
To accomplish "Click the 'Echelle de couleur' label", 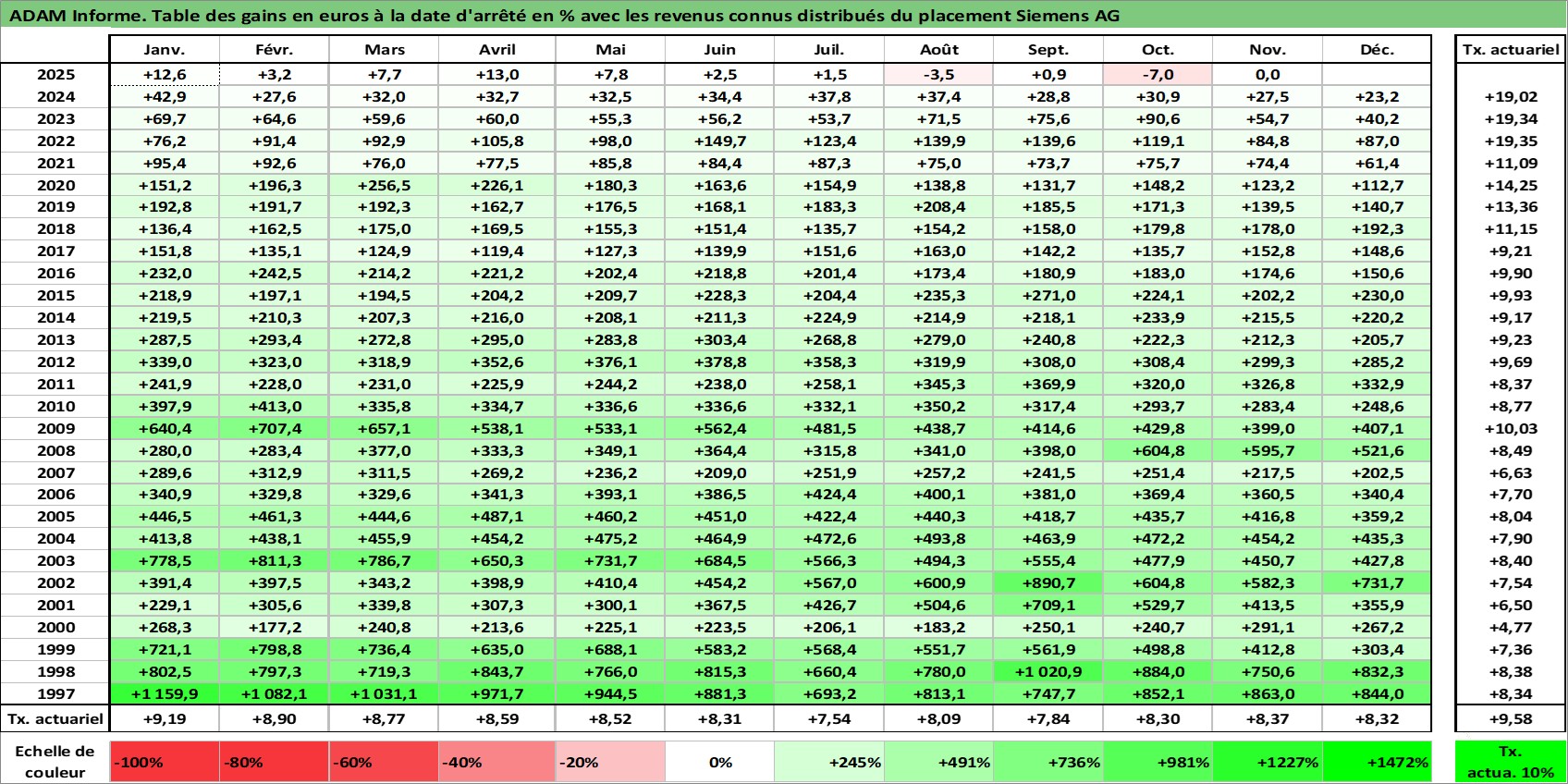I will pos(55,762).
